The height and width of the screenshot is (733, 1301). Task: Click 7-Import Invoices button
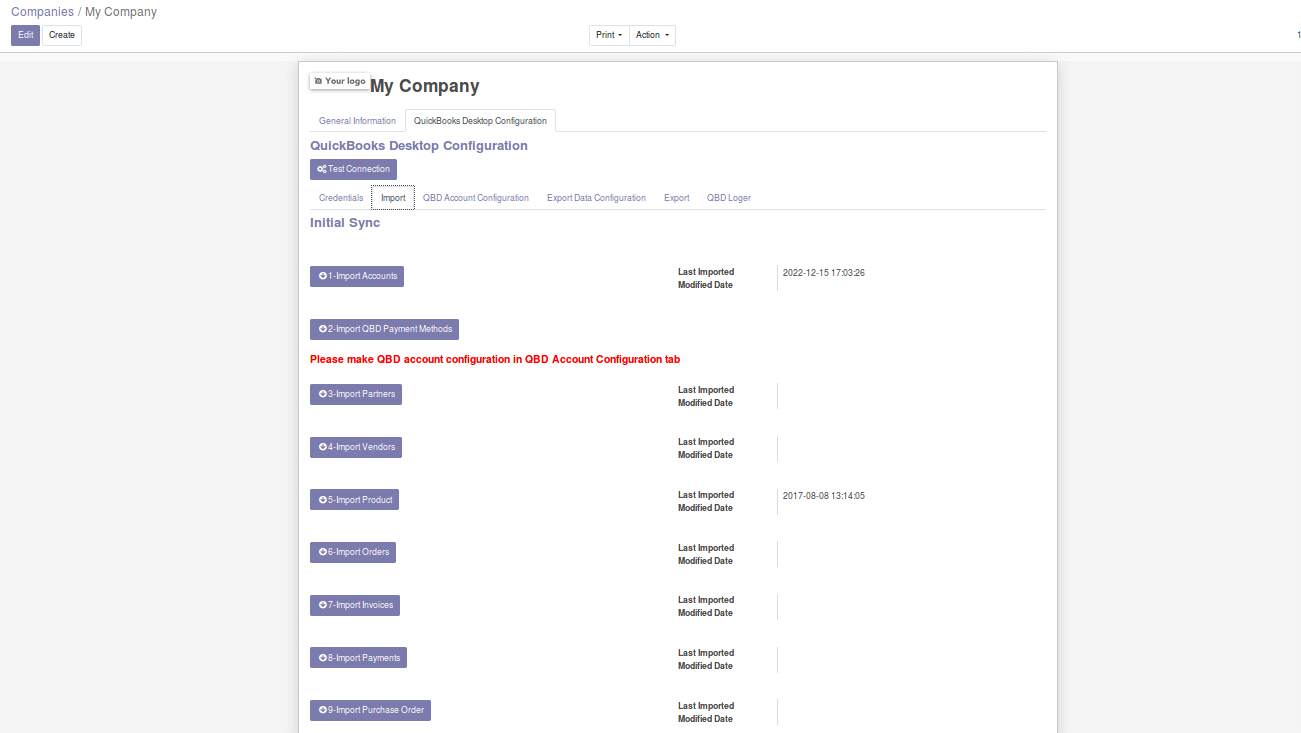tap(355, 605)
